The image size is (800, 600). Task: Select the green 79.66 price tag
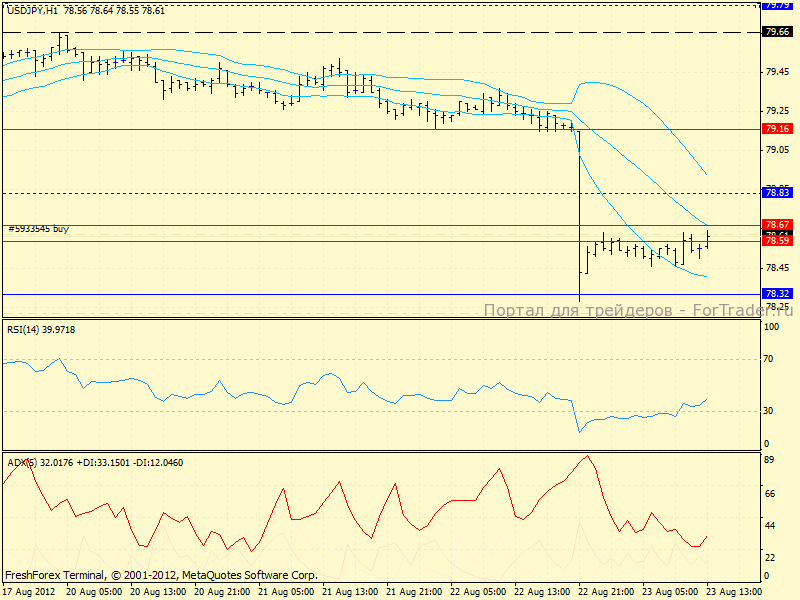777,32
